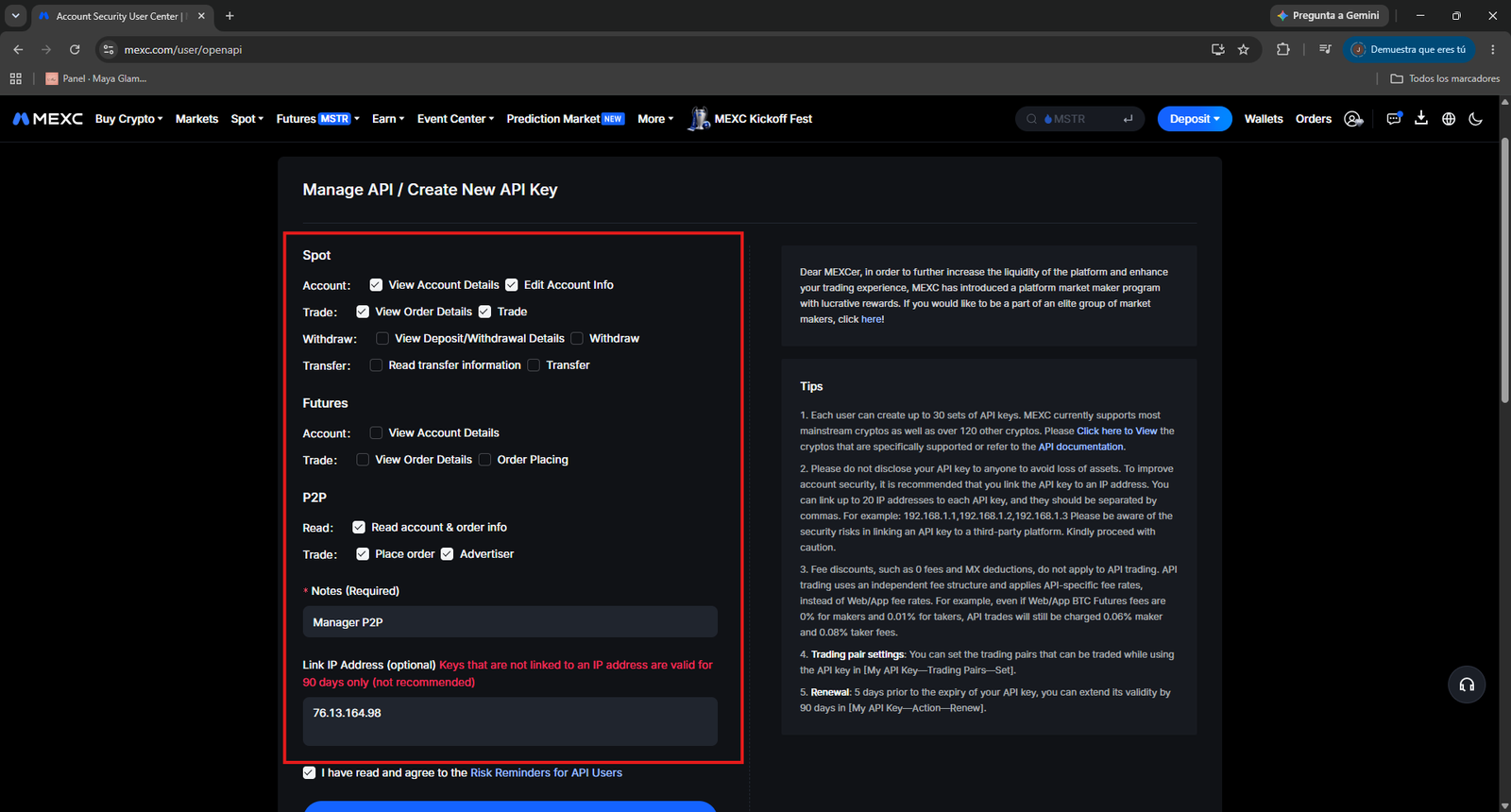Uncheck P2P Place order checkbox

363,554
